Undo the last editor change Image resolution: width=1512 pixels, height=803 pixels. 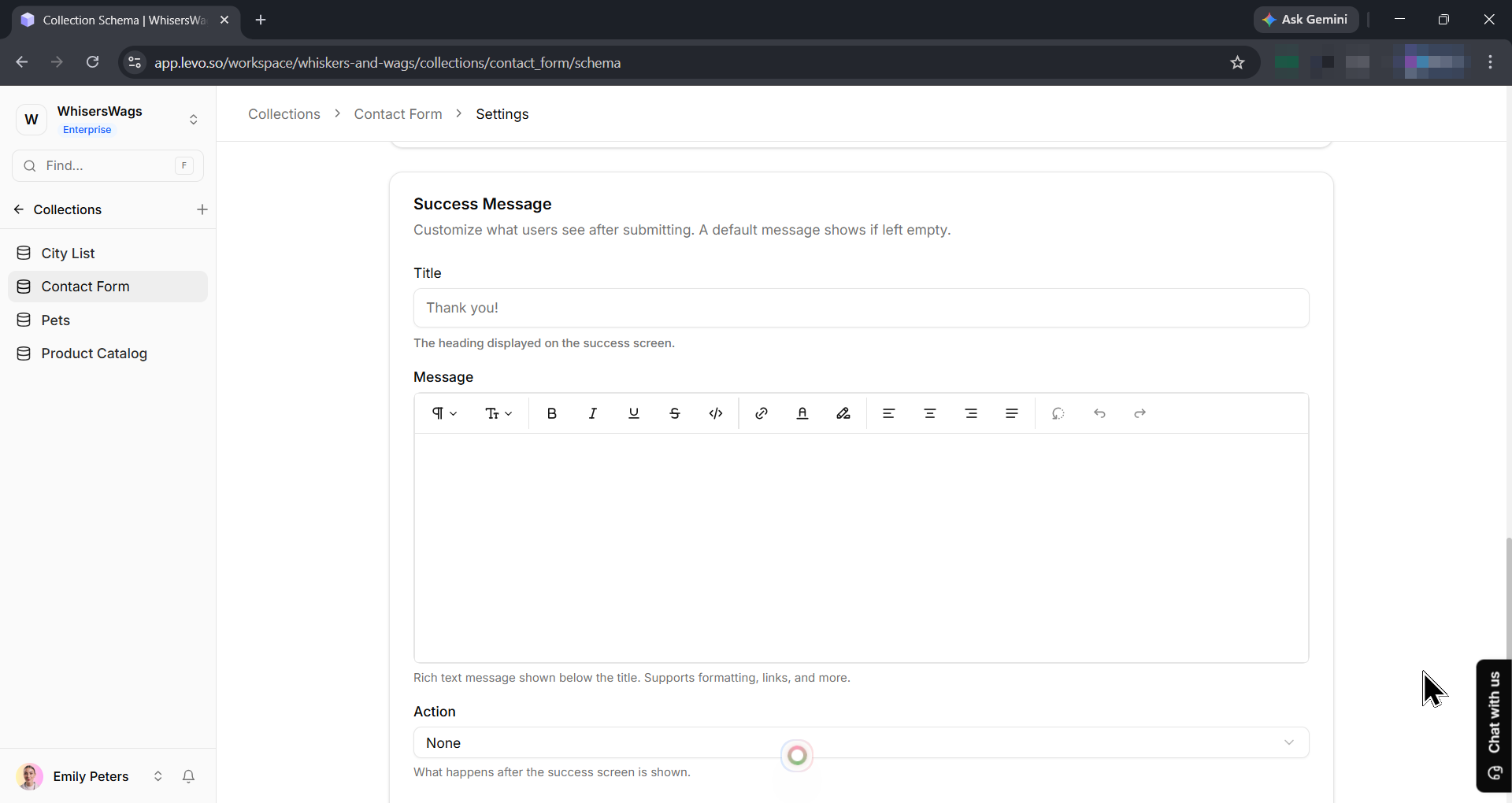click(x=1099, y=413)
